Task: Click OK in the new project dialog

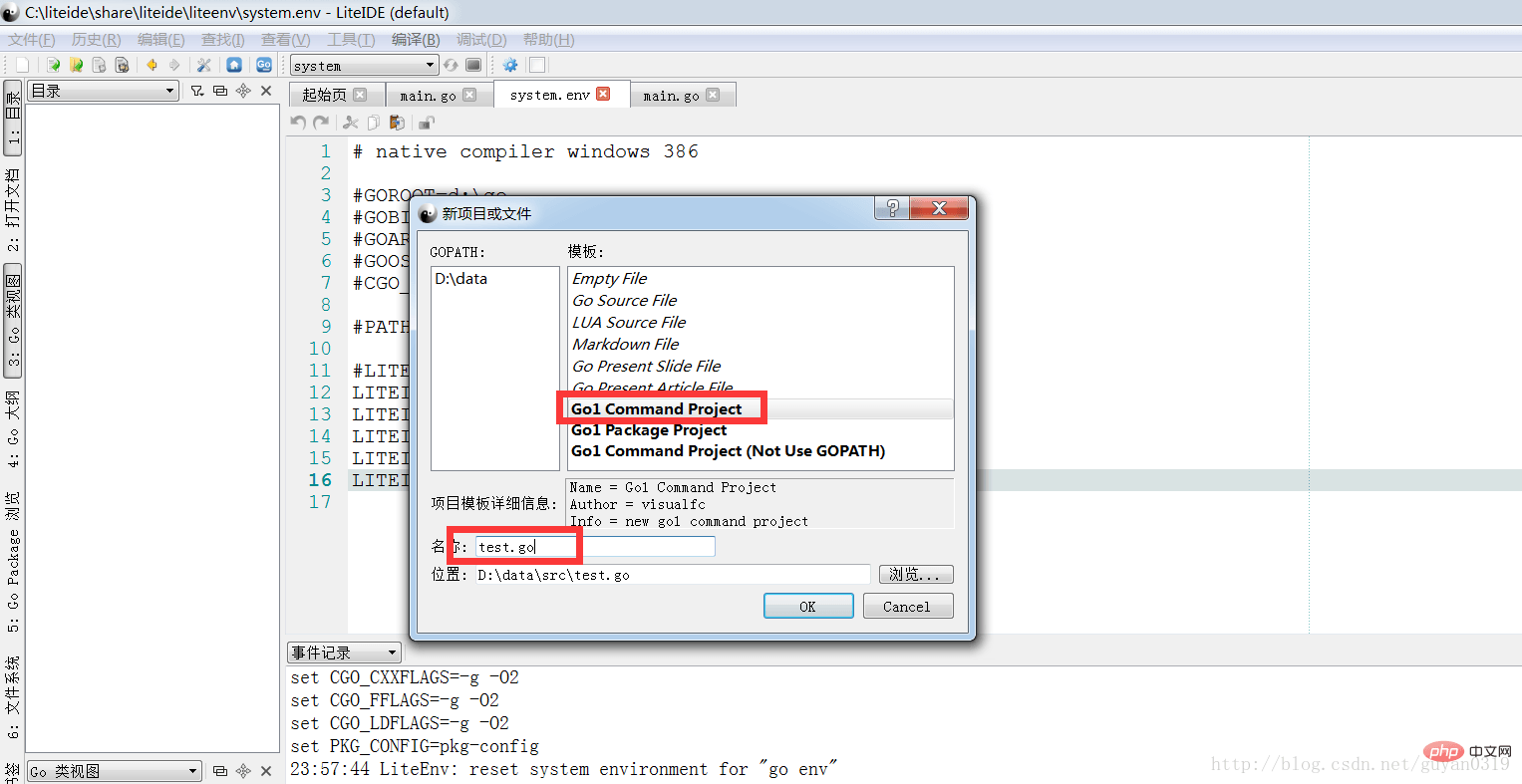Action: click(807, 606)
